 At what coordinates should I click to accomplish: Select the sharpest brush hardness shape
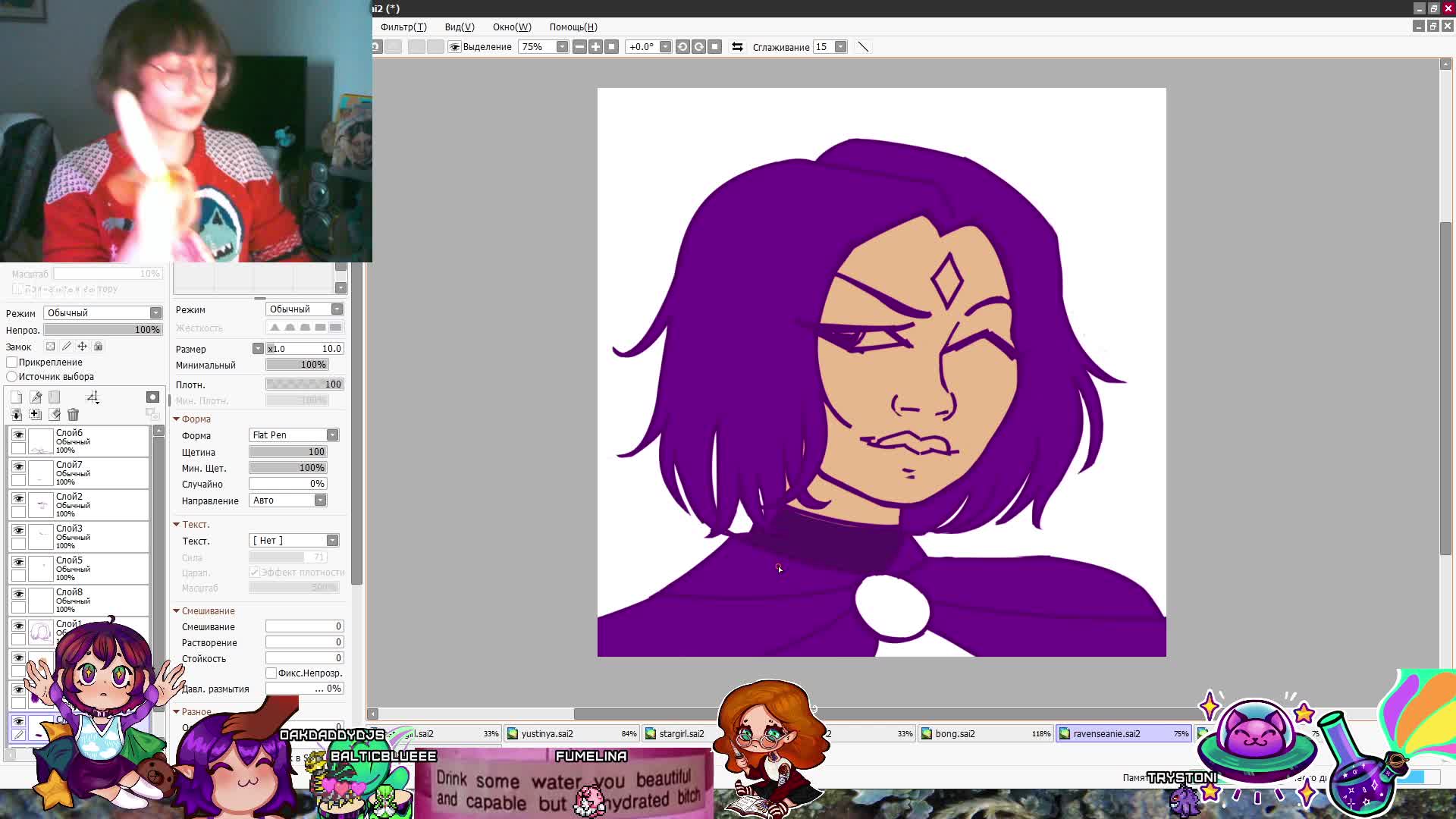click(x=275, y=328)
